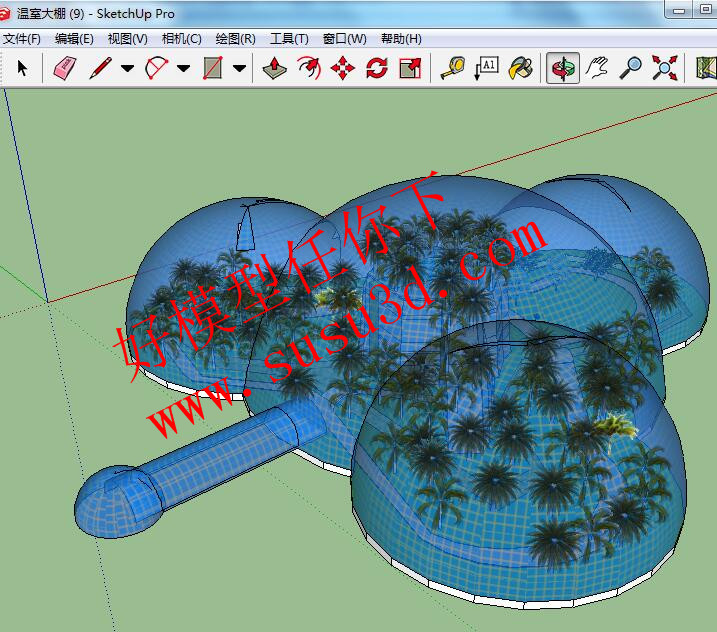Activate the Zoom magnifier tool

631,68
